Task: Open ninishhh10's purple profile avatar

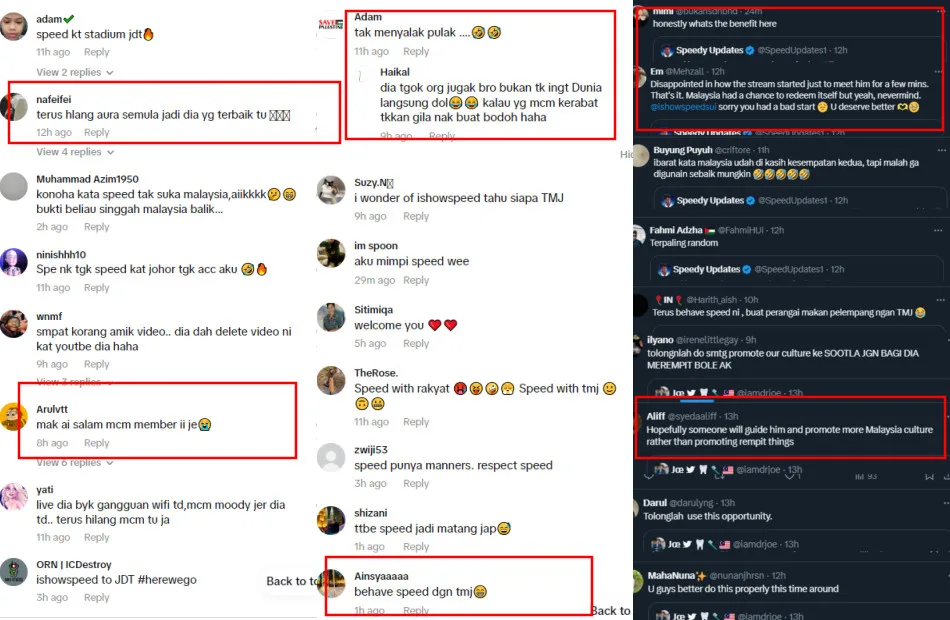Action: click(13, 262)
